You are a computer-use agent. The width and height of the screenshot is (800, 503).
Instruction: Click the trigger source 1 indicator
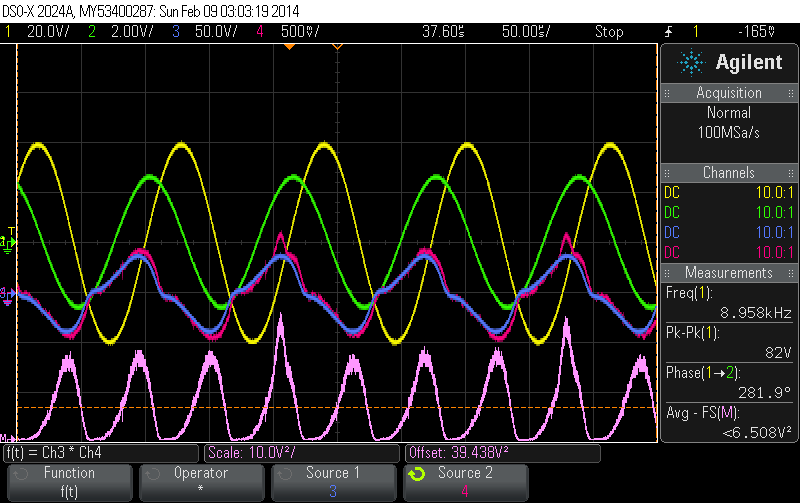pyautogui.click(x=695, y=32)
